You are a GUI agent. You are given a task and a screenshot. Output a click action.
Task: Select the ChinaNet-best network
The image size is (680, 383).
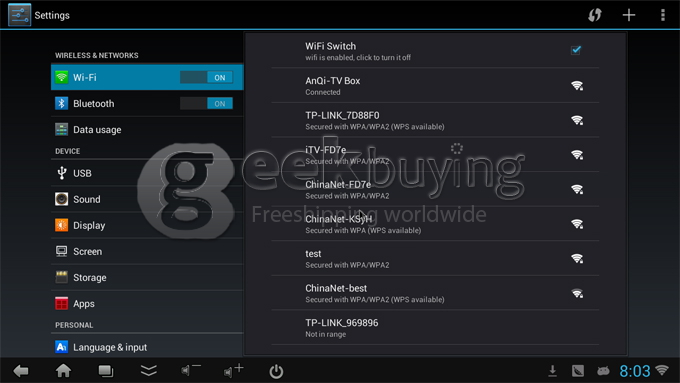tap(435, 293)
